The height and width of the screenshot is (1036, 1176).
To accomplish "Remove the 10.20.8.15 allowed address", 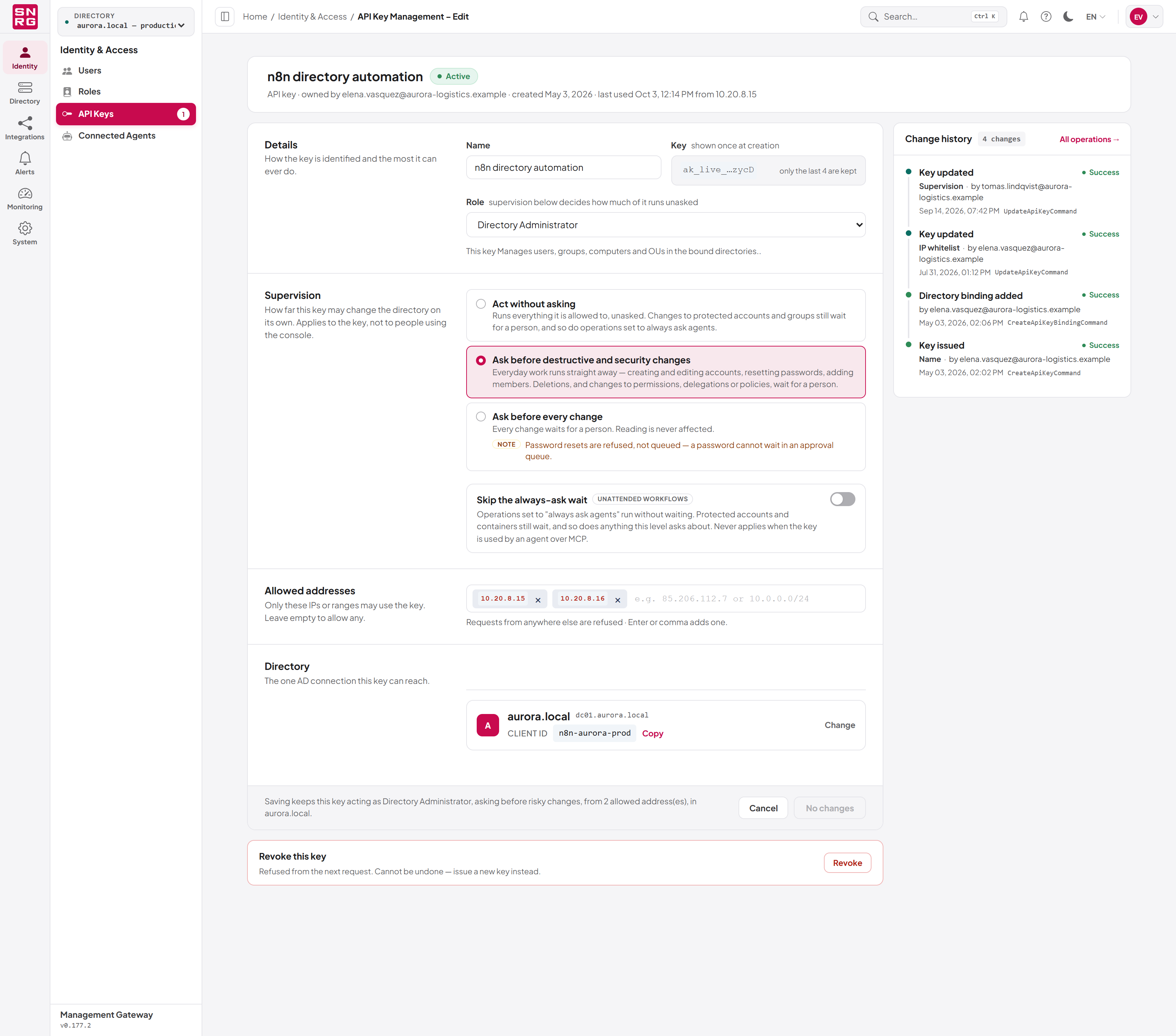I will coord(538,600).
